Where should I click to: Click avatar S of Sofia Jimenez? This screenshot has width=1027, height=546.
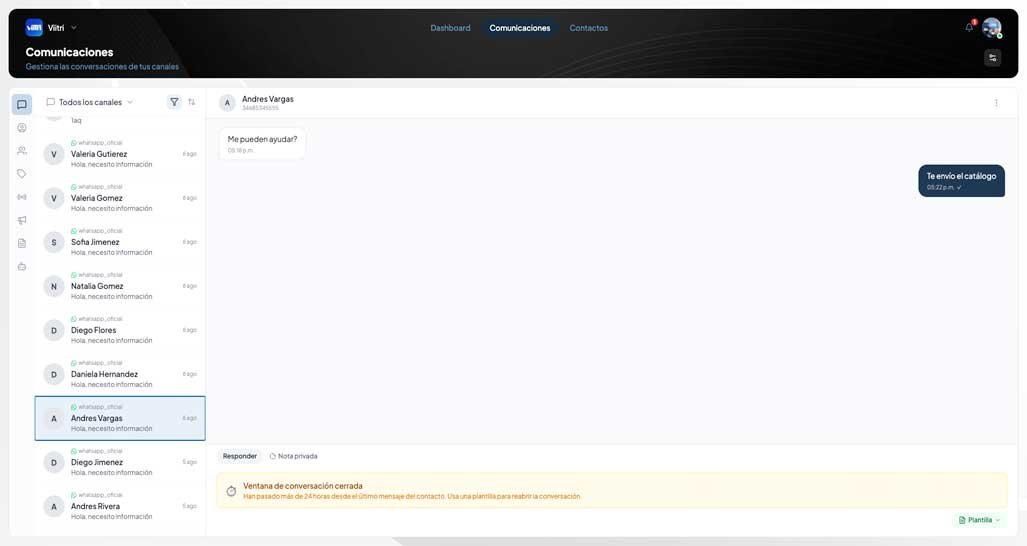(x=54, y=242)
